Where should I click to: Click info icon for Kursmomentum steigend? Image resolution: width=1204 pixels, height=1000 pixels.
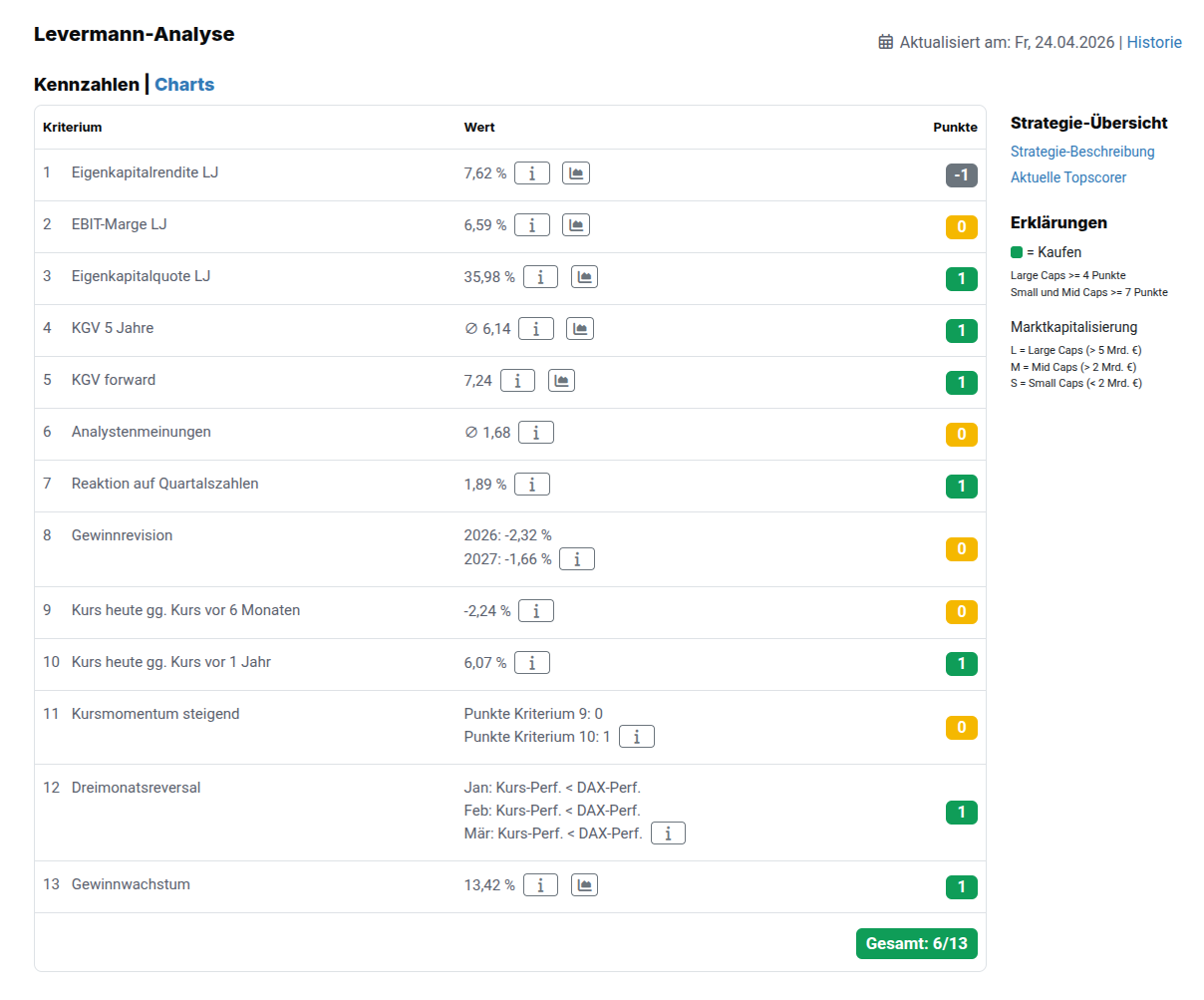pos(637,737)
